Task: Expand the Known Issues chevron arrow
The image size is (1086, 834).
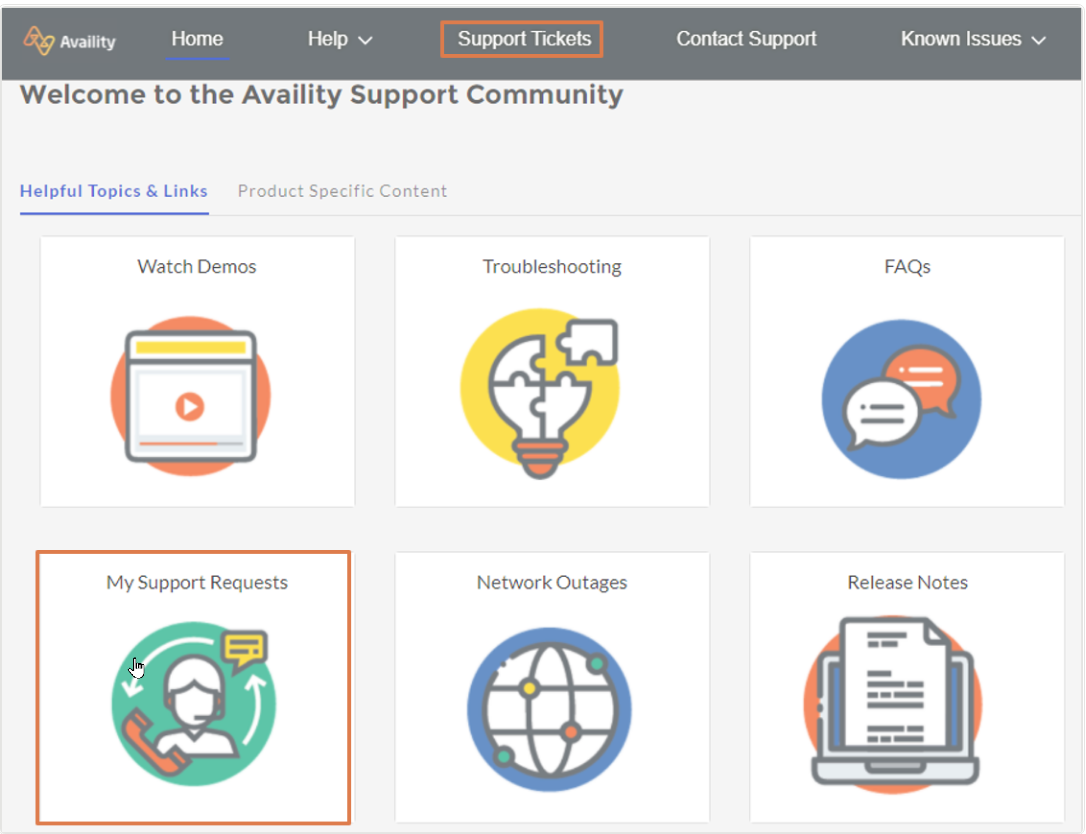Action: click(x=1038, y=41)
